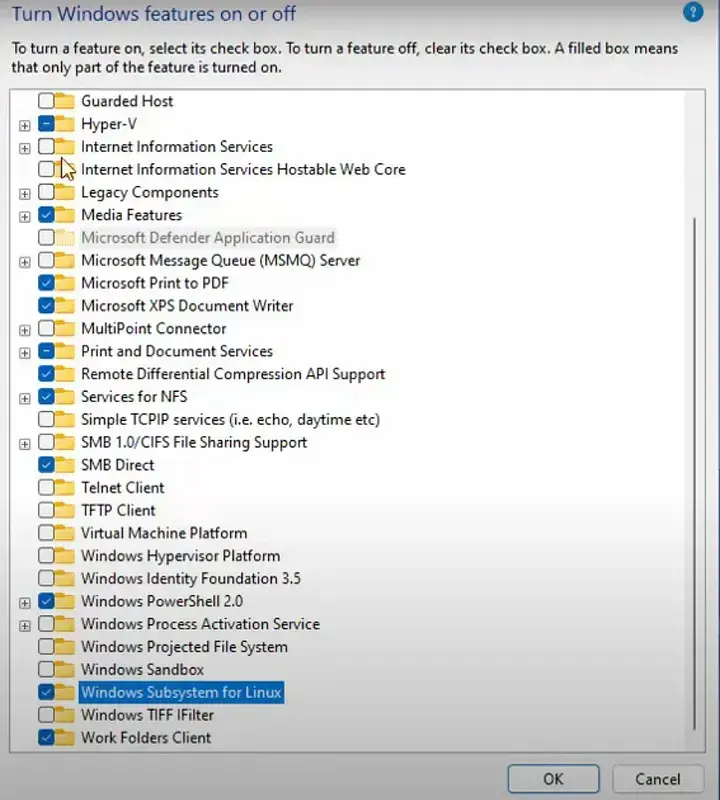Uncheck Remote Differential Compression API Support checkbox
This screenshot has height=800, width=720.
coord(46,374)
